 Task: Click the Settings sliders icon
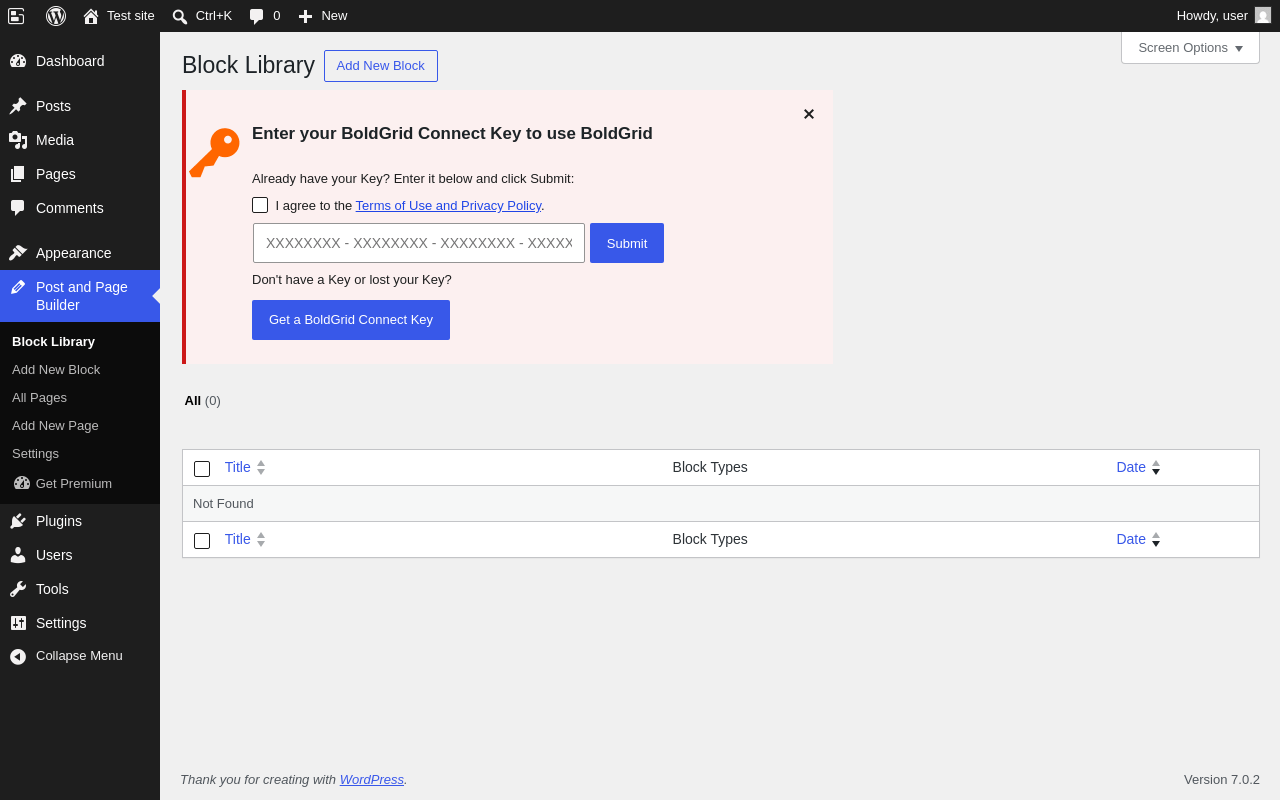pos(18,623)
